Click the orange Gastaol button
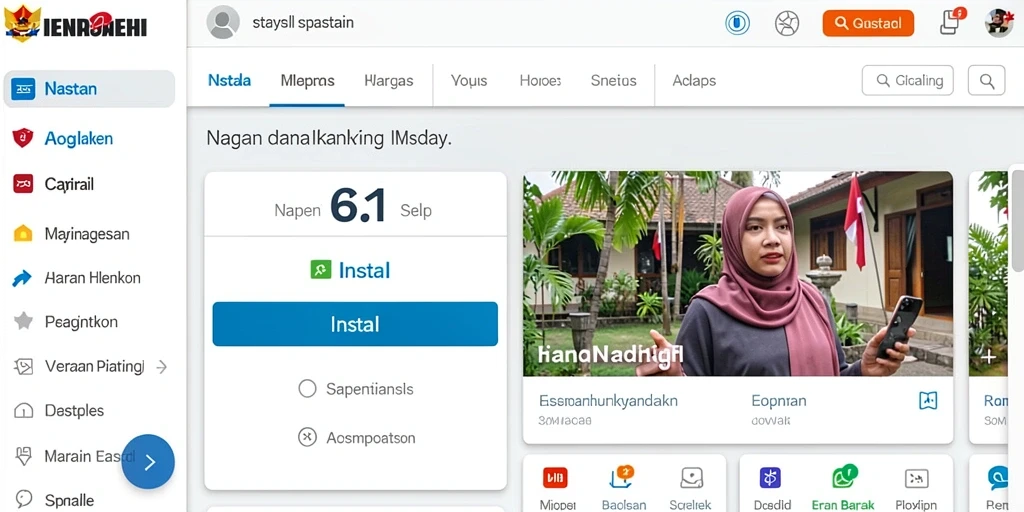 tap(868, 24)
